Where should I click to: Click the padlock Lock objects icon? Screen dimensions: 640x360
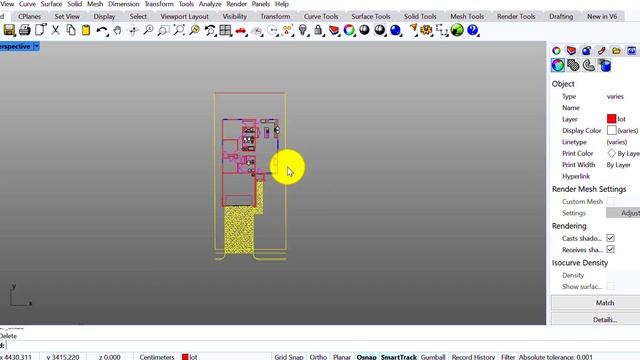[x=318, y=30]
